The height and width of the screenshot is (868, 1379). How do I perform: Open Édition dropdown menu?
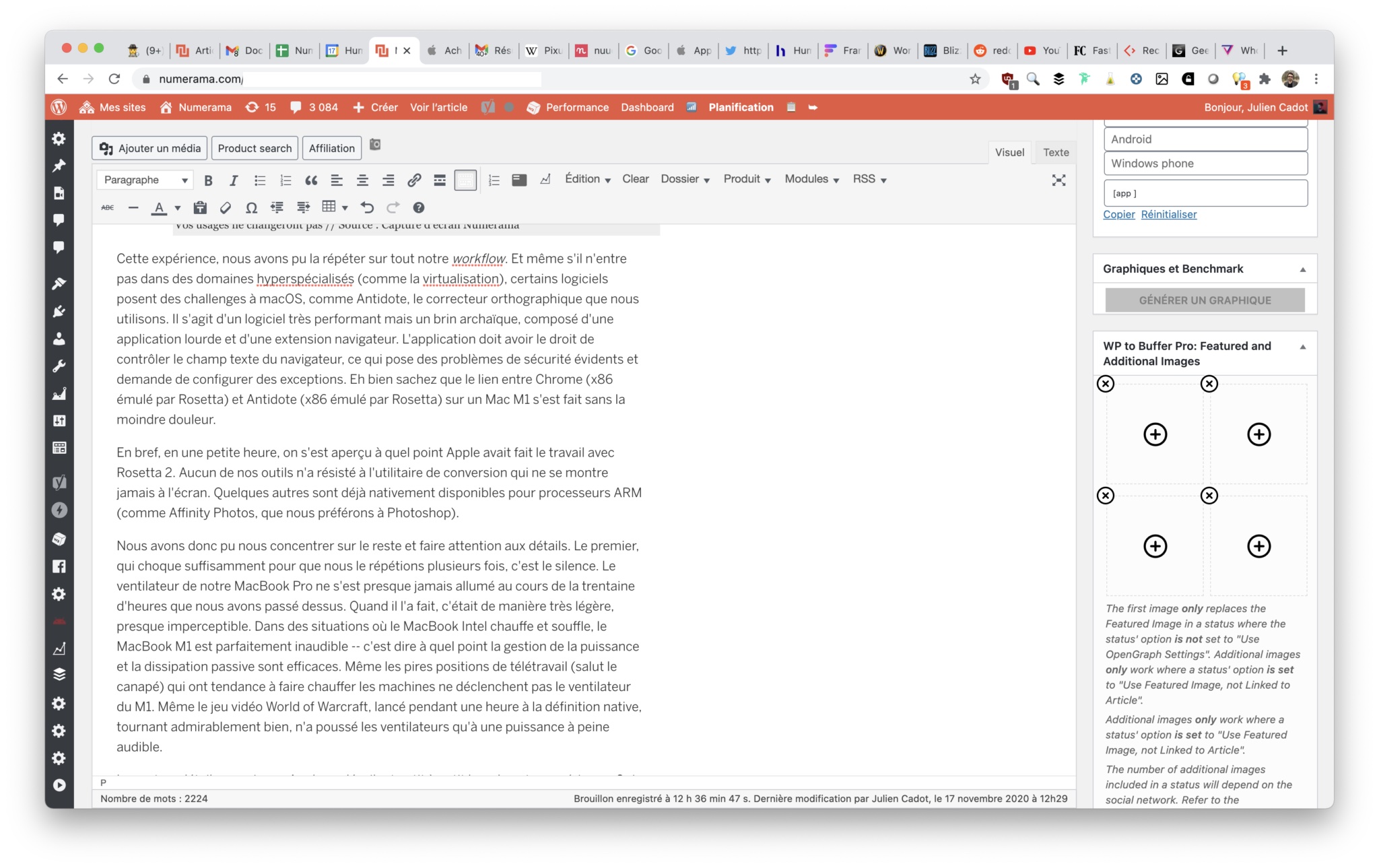(588, 179)
